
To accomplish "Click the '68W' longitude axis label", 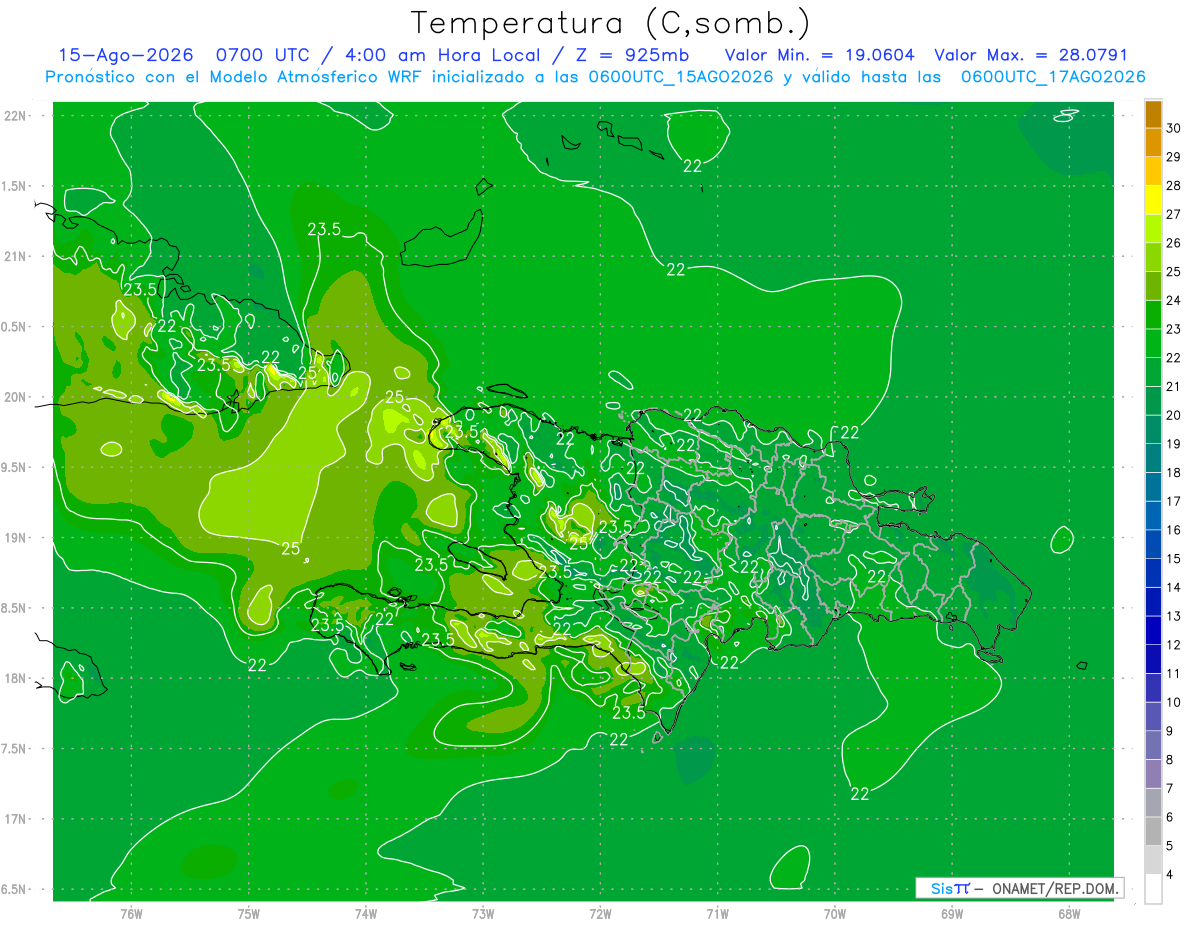I will pyautogui.click(x=1069, y=914).
